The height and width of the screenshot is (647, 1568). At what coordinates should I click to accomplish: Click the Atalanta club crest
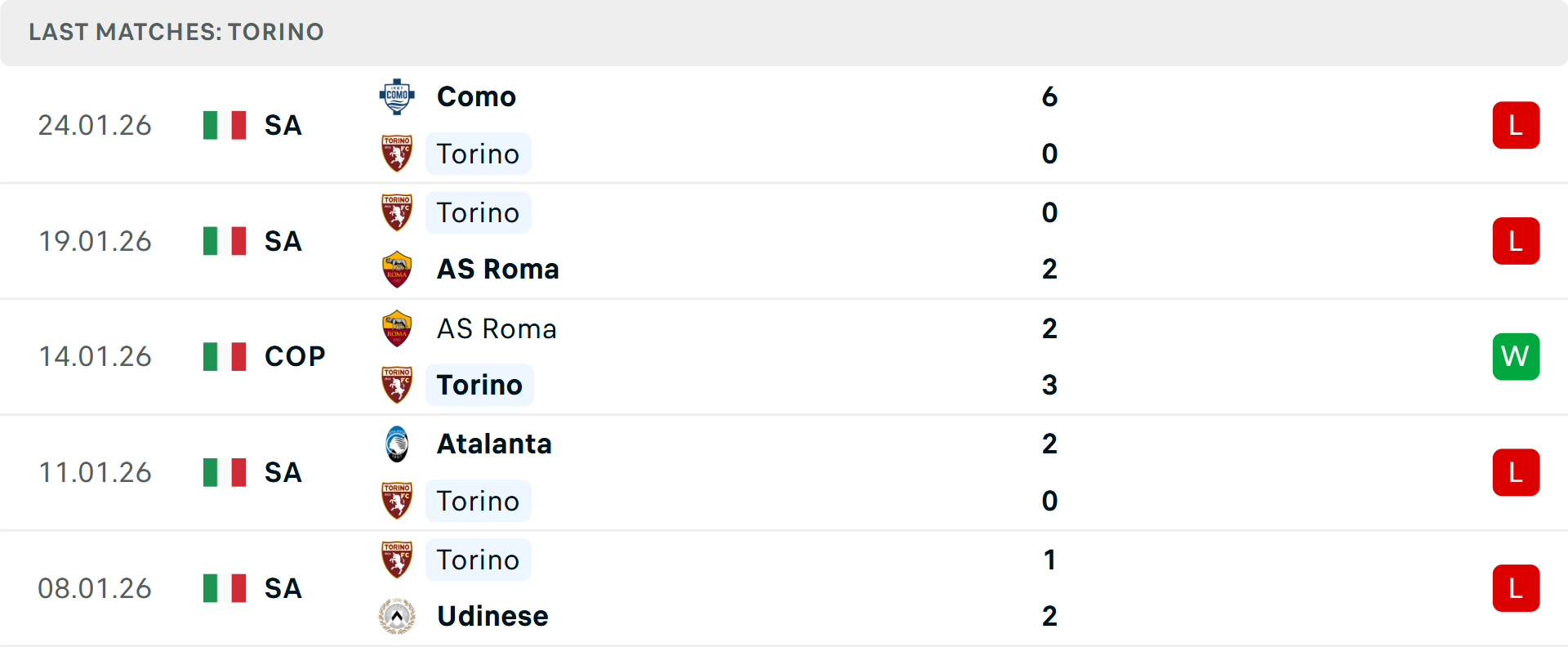397,444
